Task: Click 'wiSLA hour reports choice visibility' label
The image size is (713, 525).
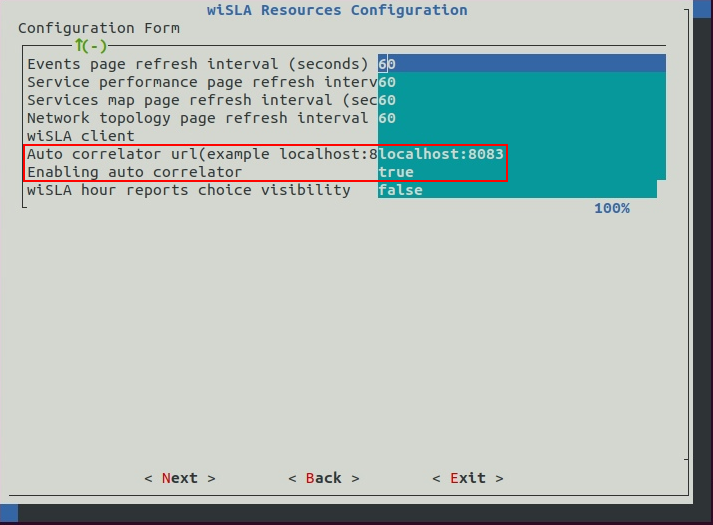Action: [189, 190]
